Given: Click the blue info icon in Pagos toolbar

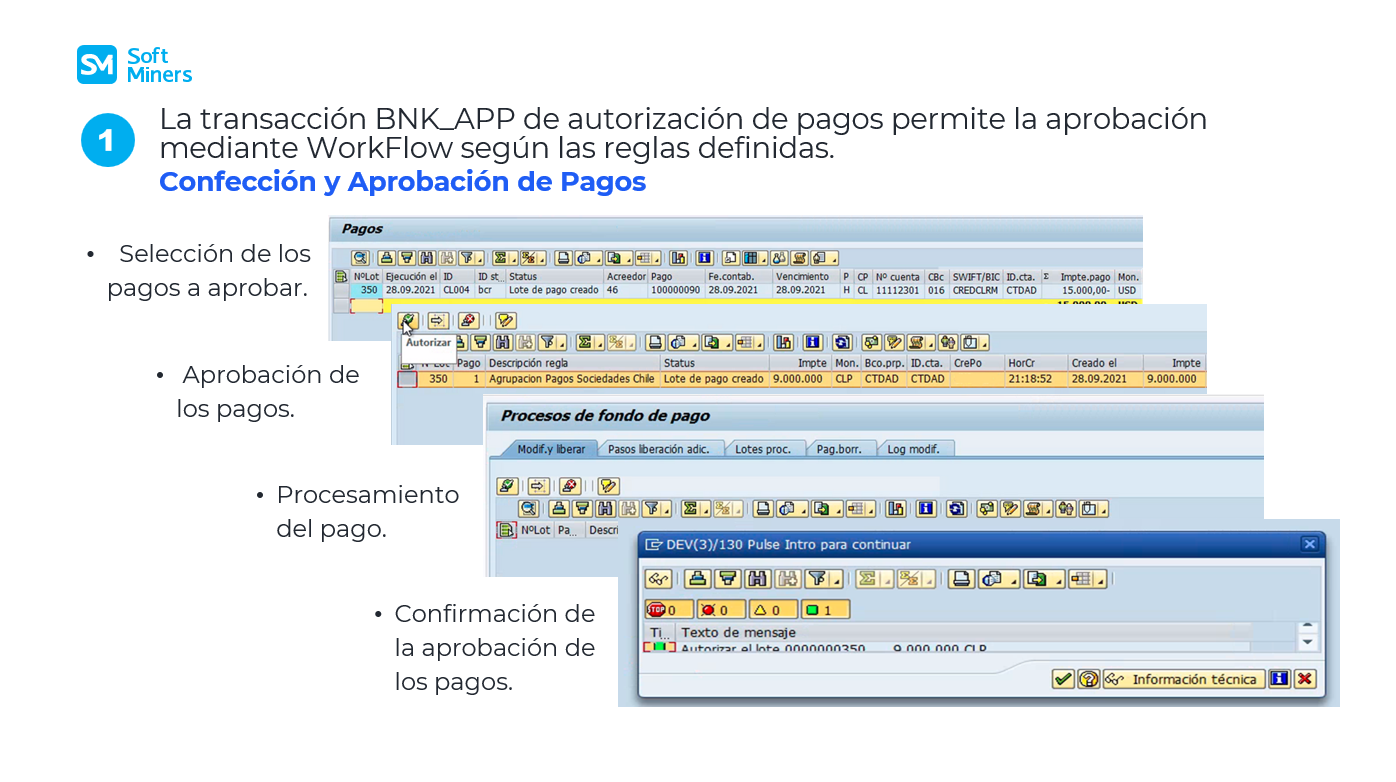Looking at the screenshot, I should pos(704,258).
